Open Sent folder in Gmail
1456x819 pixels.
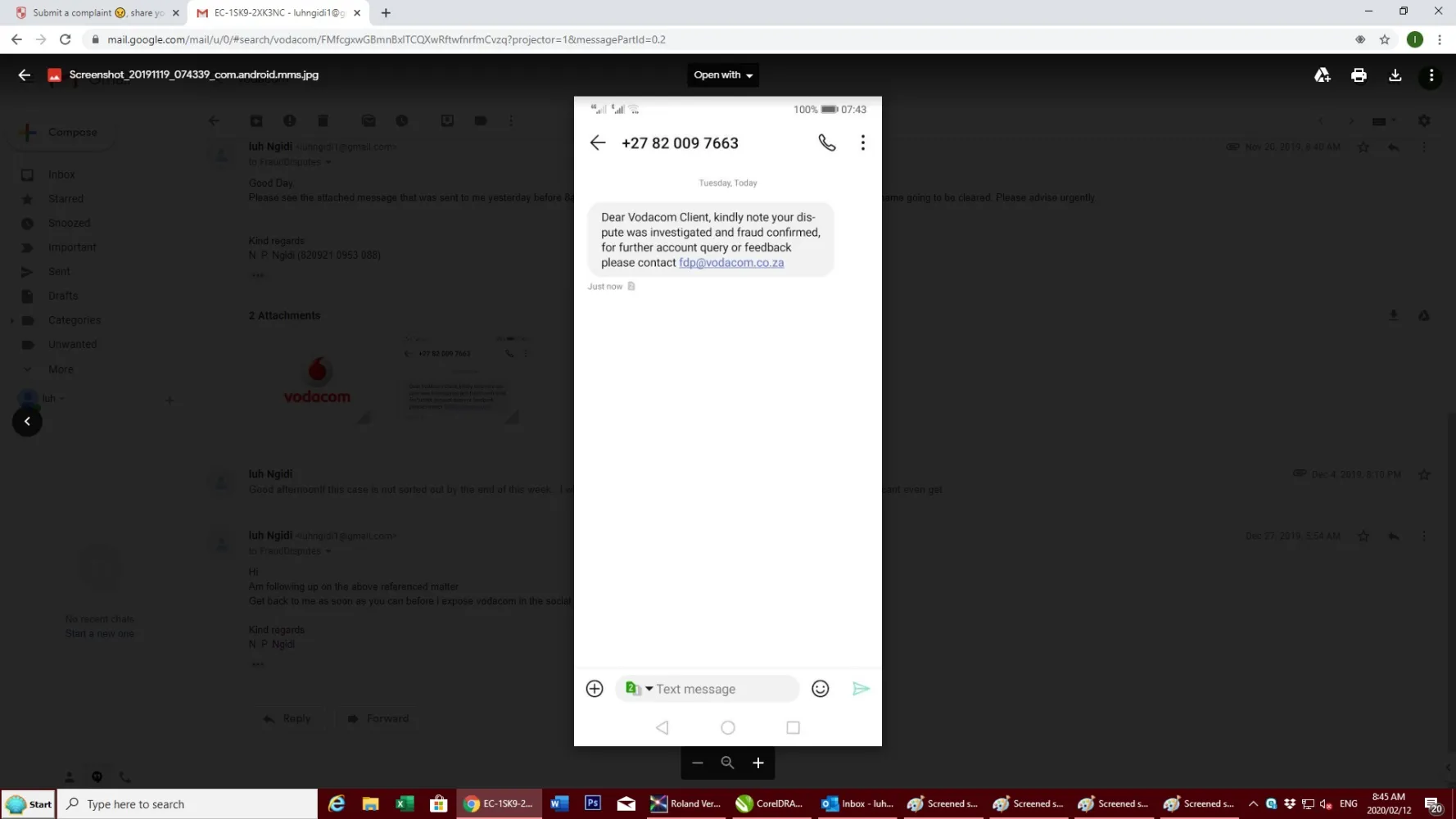point(59,271)
